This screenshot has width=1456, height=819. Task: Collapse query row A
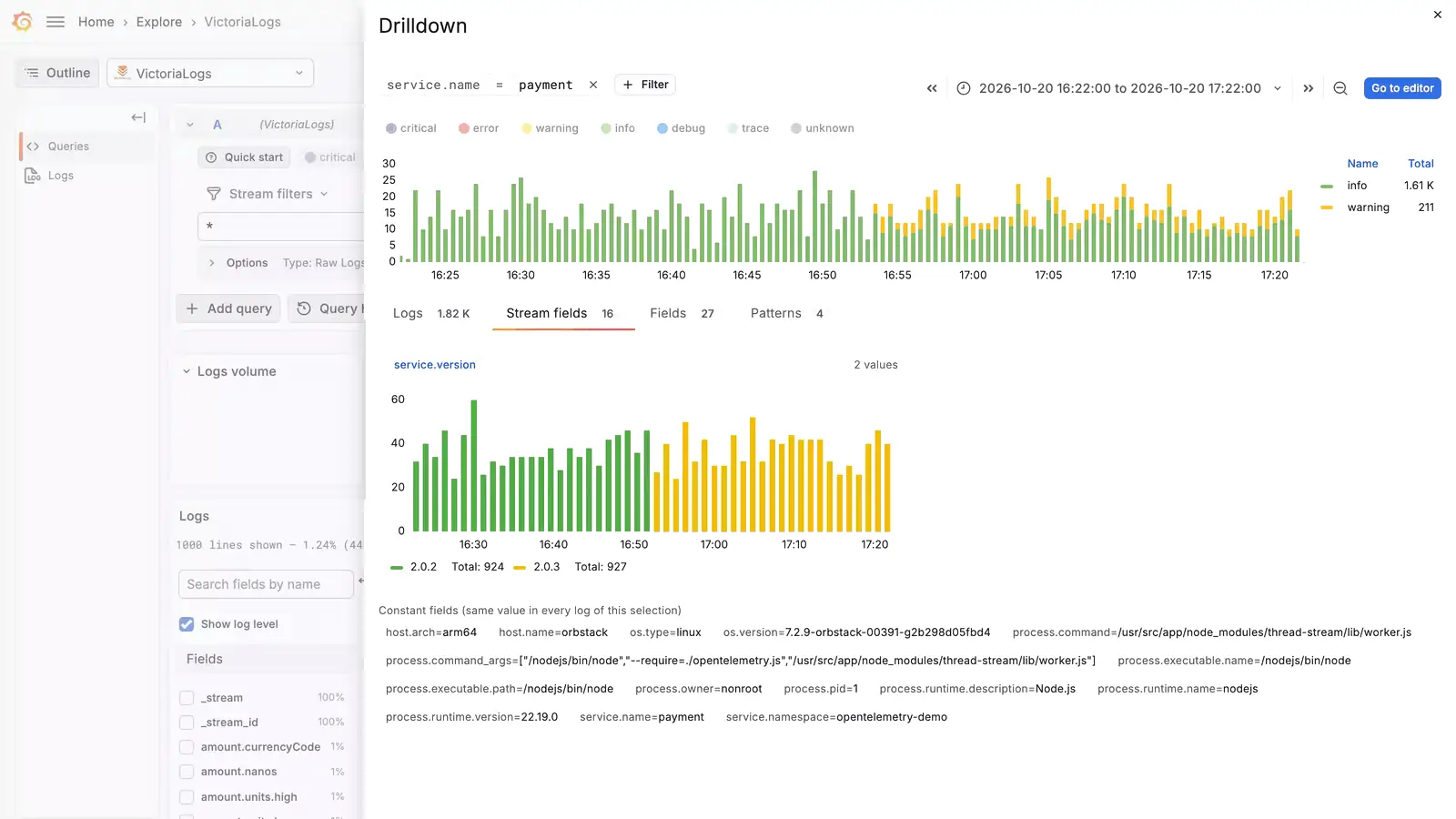click(x=190, y=125)
